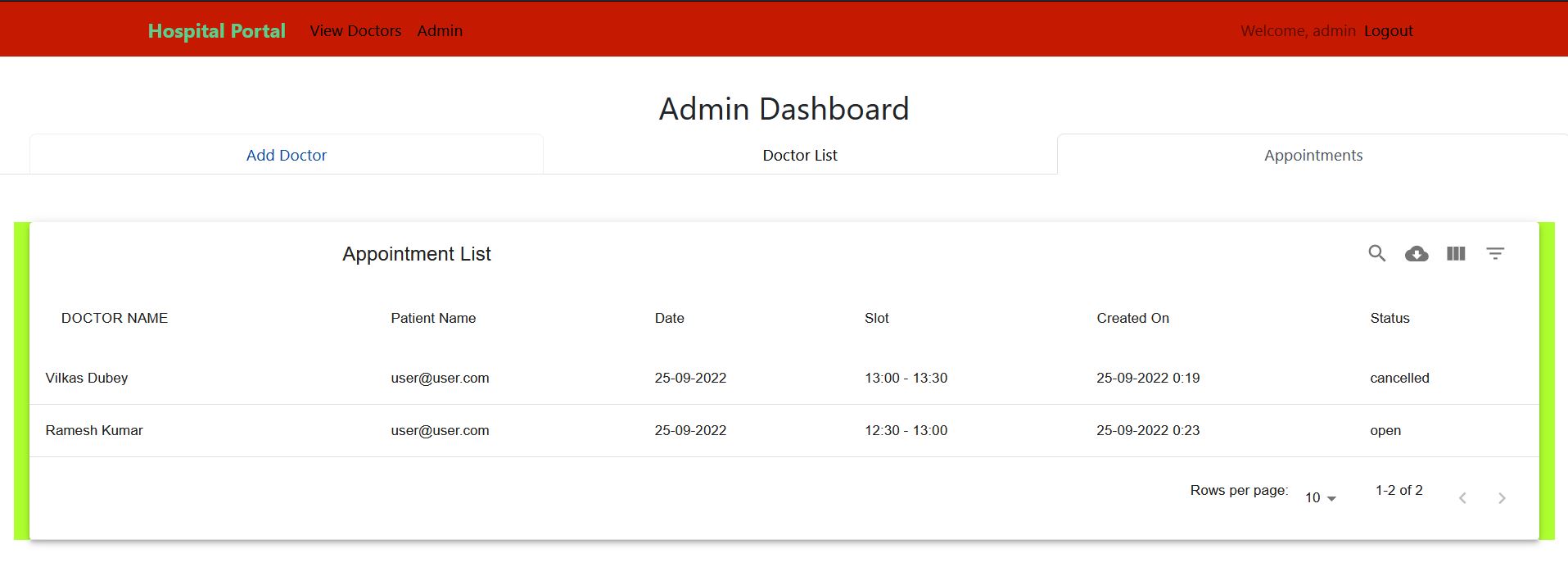Sort by Patient Name column header
The image size is (1568, 567).
click(x=433, y=318)
